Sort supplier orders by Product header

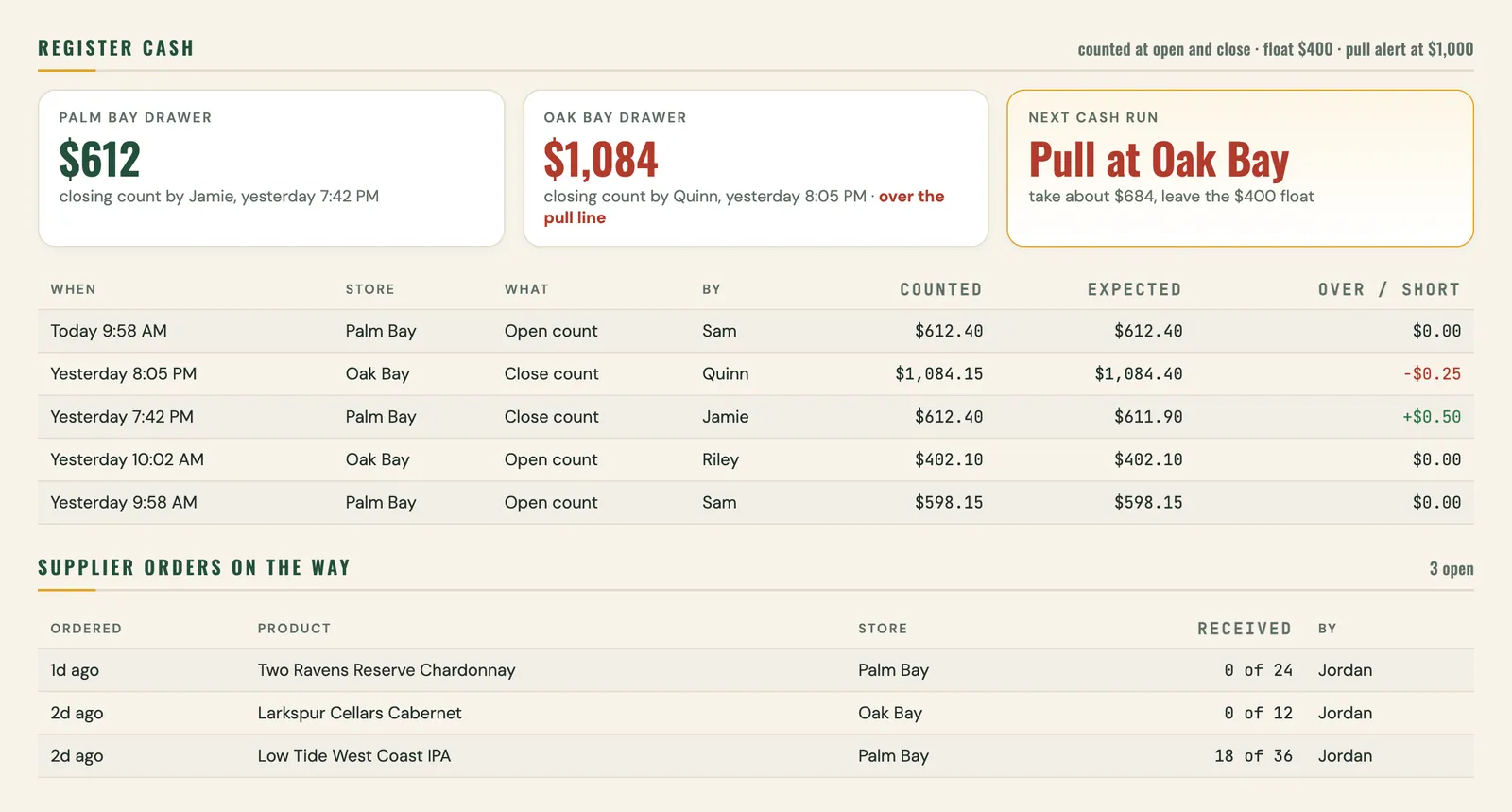tap(294, 629)
